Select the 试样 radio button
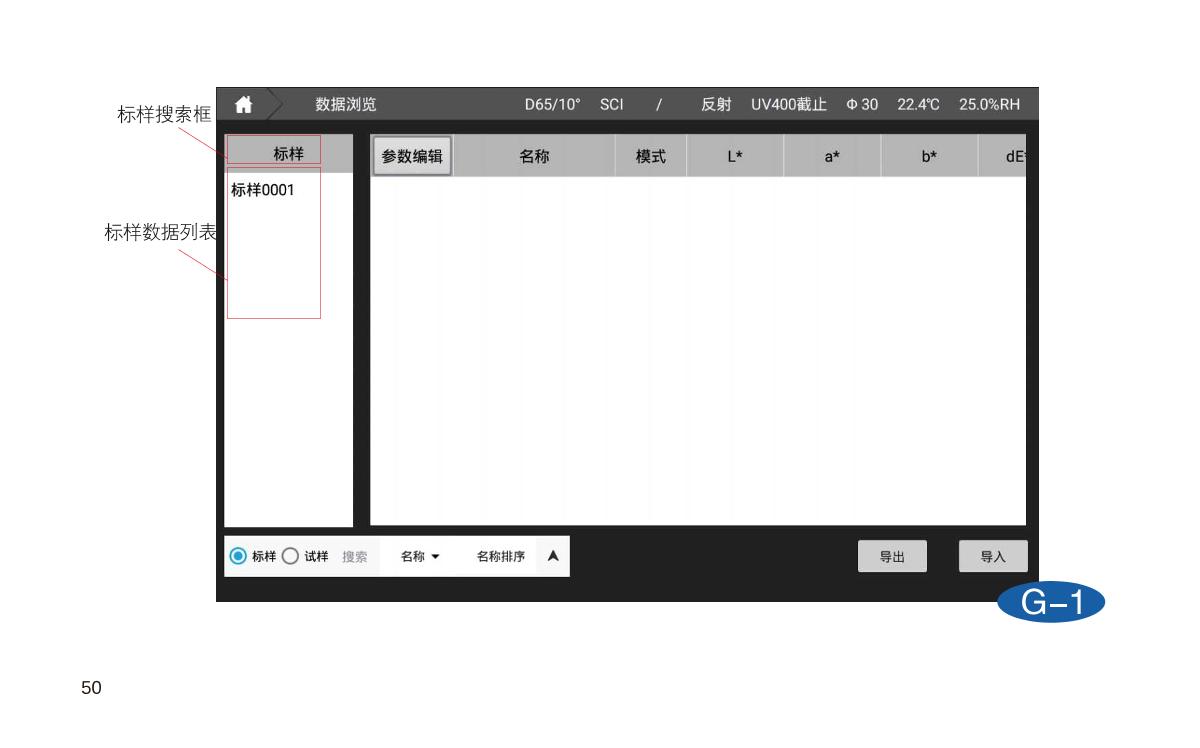Image resolution: width=1200 pixels, height=748 pixels. (290, 557)
